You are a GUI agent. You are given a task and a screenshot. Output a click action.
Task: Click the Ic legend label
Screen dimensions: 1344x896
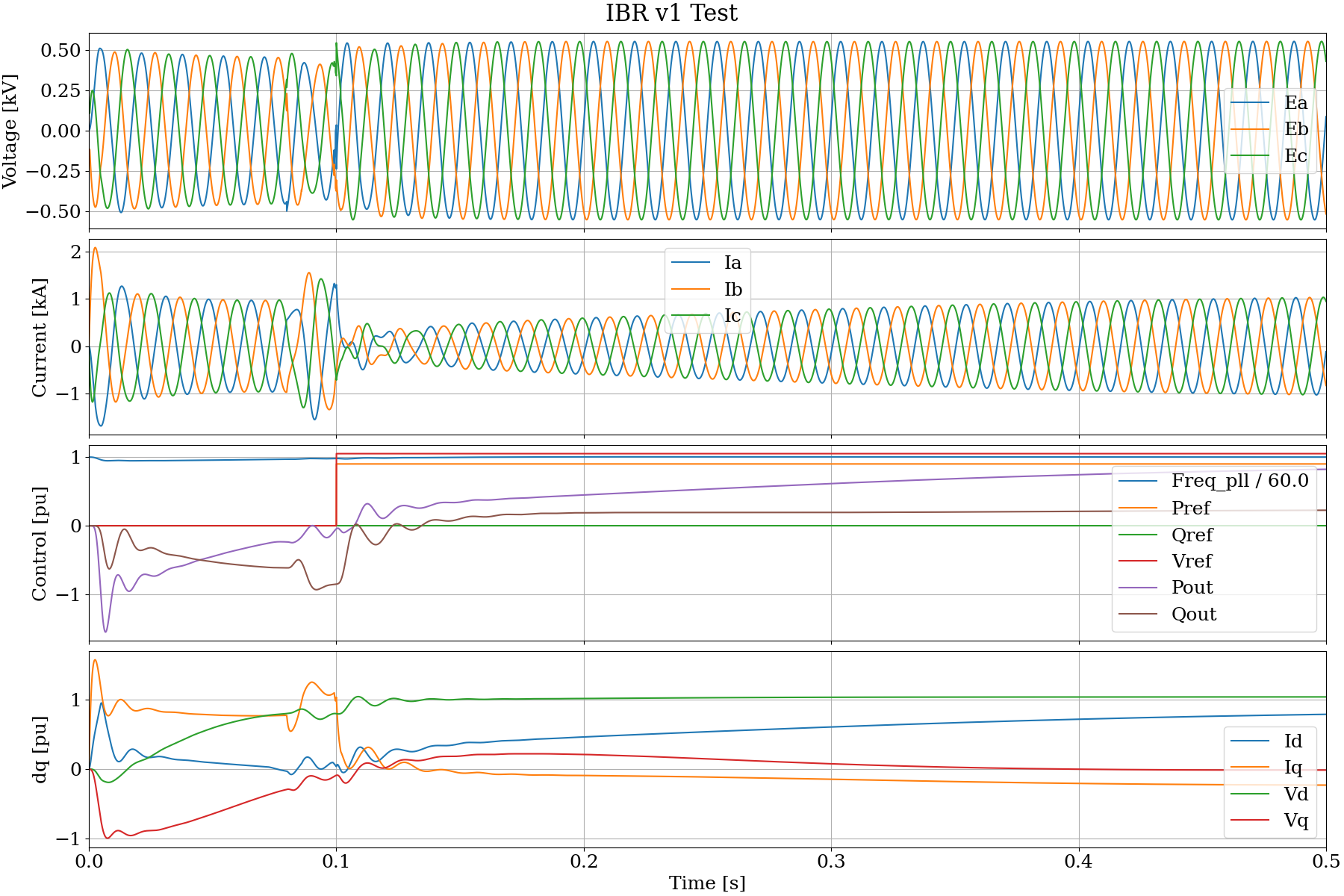732,316
